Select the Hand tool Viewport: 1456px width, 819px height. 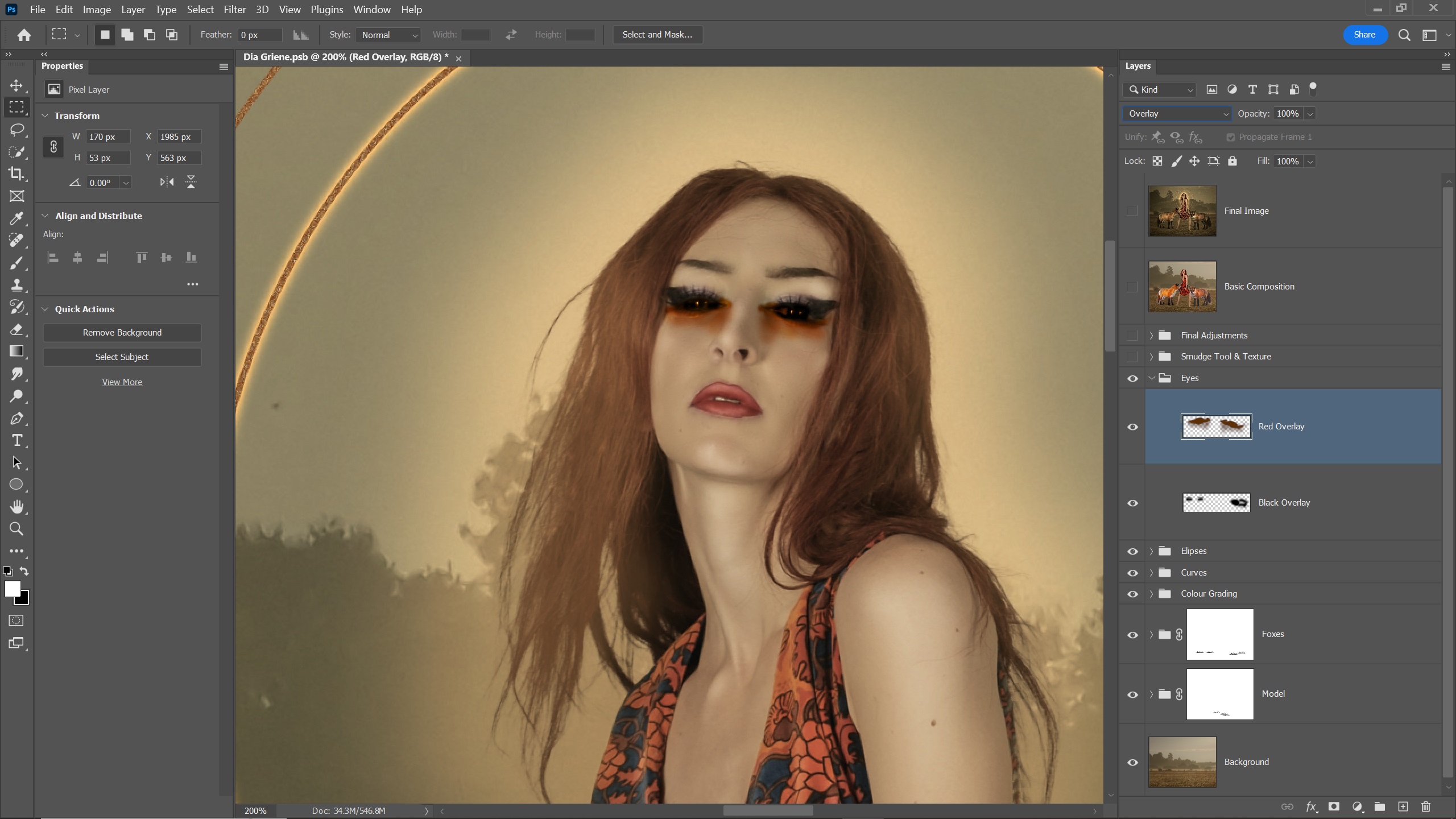[17, 506]
